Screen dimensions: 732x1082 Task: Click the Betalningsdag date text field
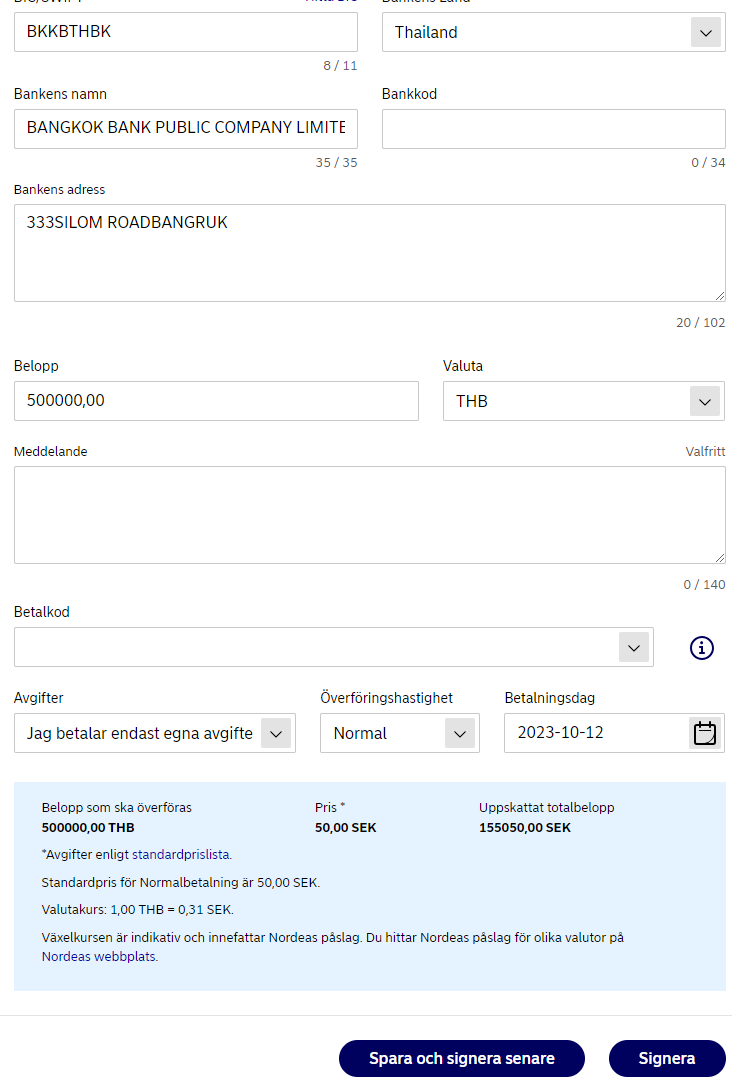tap(595, 733)
